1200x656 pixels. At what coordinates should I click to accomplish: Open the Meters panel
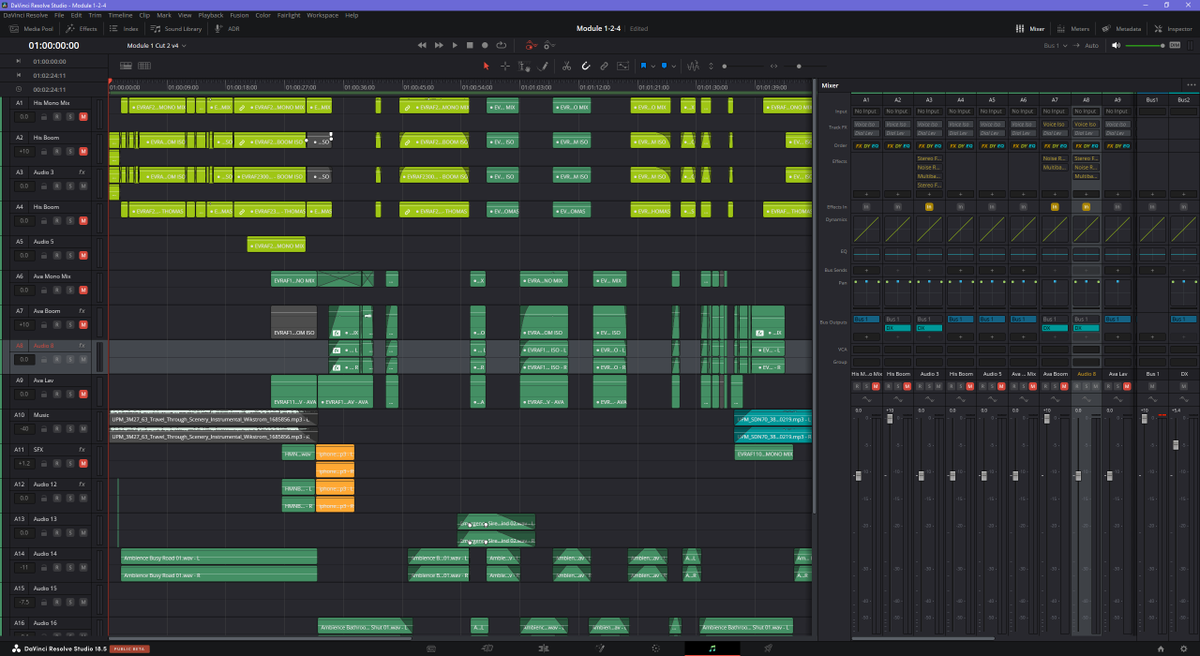pyautogui.click(x=1074, y=29)
